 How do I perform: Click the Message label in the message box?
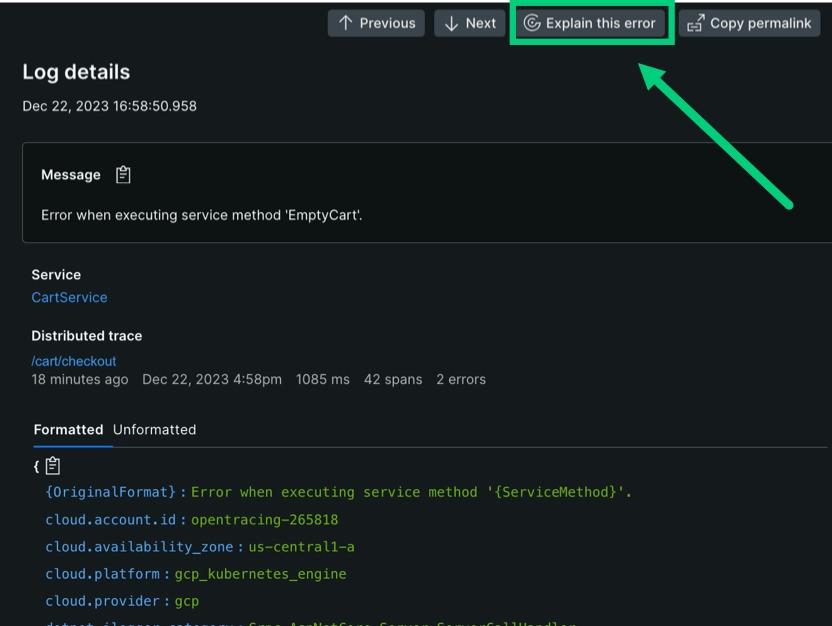pos(71,175)
